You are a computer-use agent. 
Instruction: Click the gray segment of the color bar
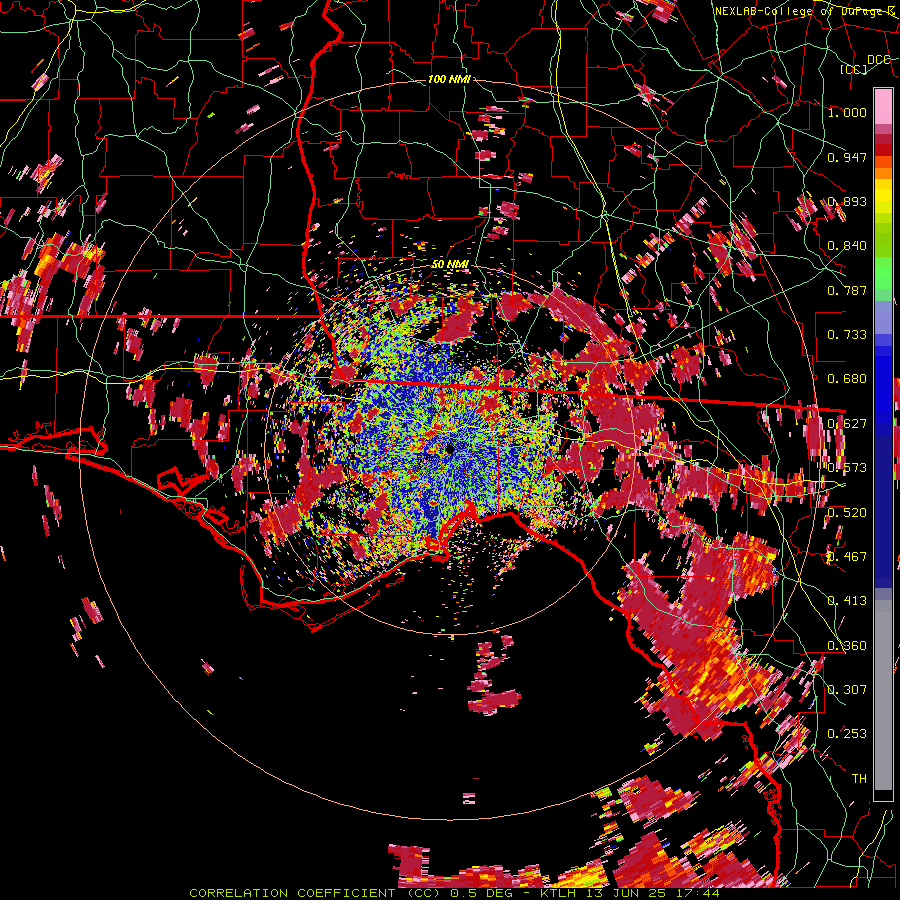[883, 695]
